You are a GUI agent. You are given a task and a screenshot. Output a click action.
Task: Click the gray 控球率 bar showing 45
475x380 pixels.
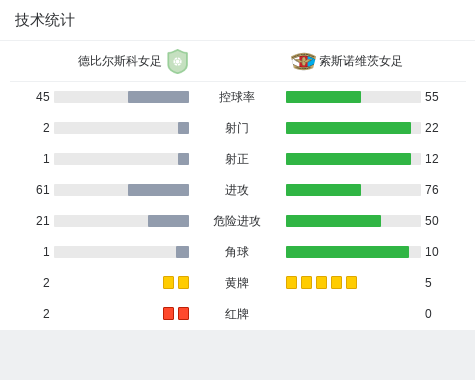(x=158, y=97)
